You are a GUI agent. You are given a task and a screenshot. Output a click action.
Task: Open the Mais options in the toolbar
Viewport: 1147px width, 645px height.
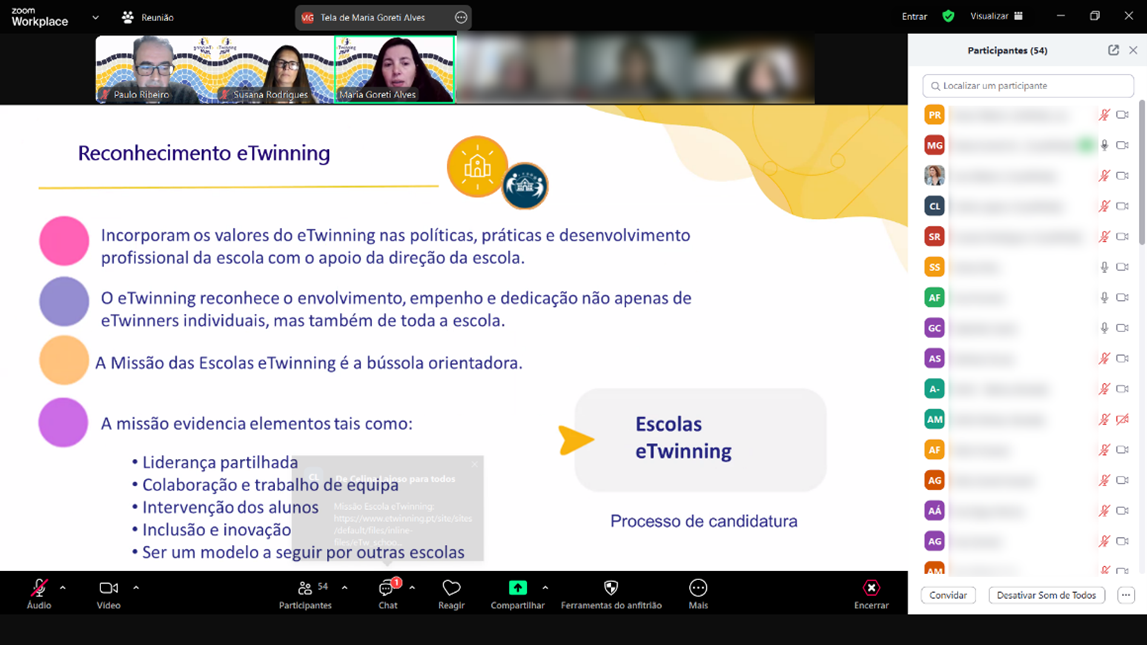click(698, 588)
